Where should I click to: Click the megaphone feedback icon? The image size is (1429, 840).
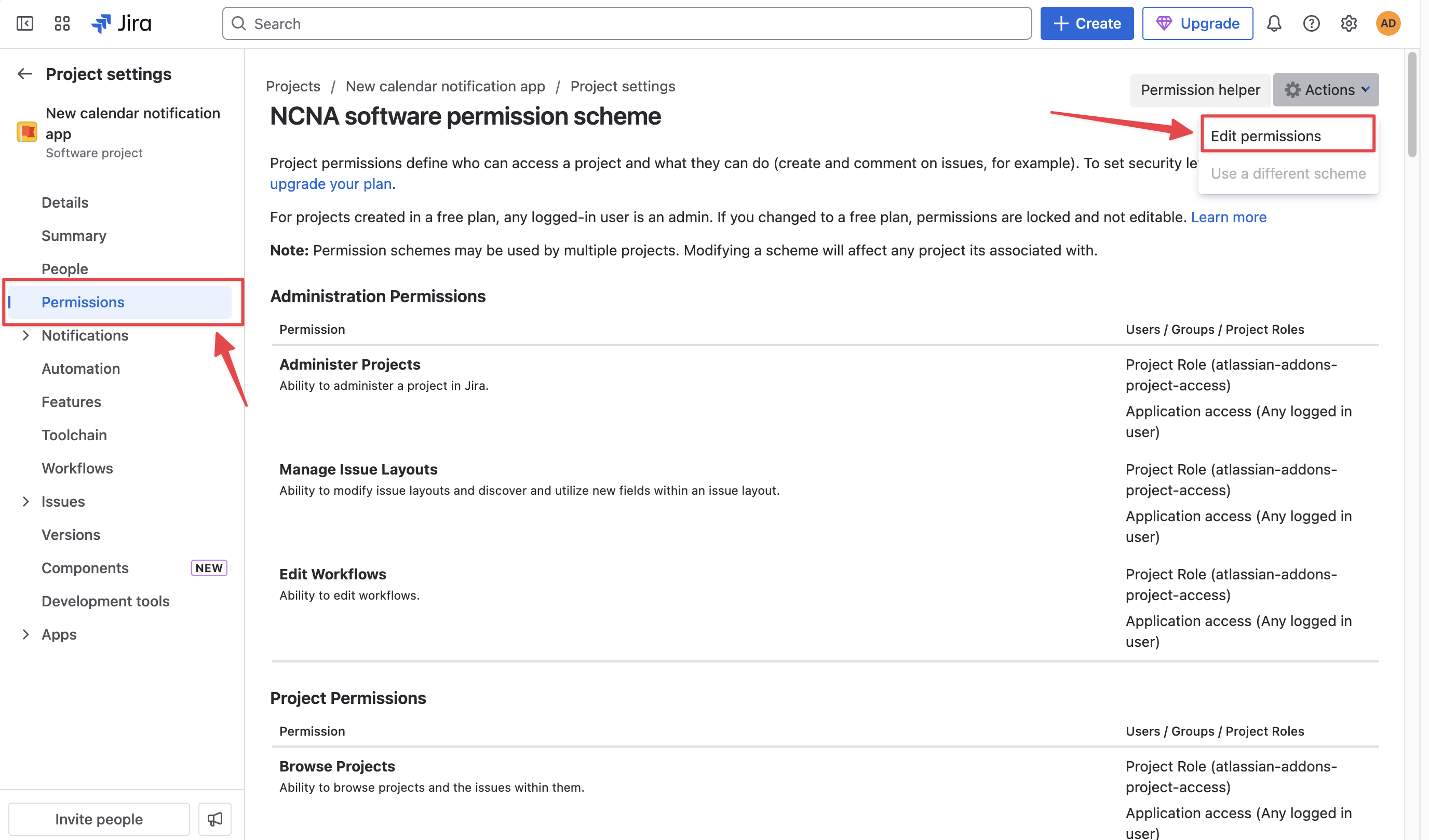click(214, 819)
